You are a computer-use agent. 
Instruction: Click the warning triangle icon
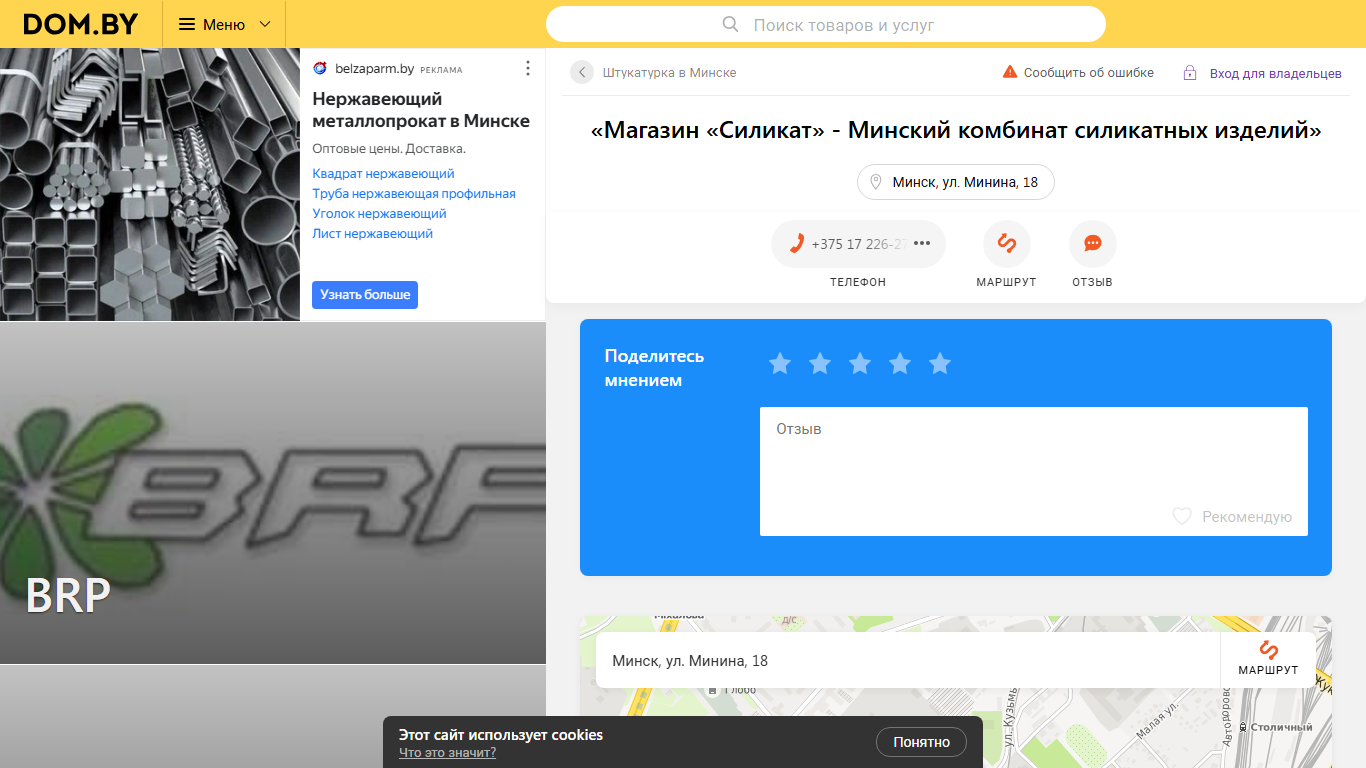[x=1010, y=72]
